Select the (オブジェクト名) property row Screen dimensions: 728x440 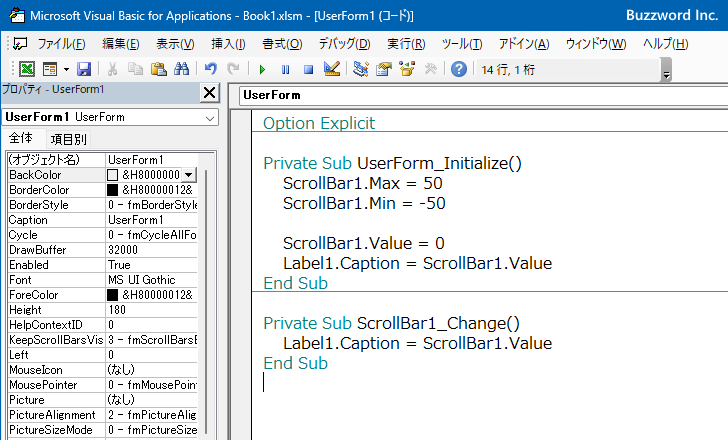pyautogui.click(x=102, y=160)
